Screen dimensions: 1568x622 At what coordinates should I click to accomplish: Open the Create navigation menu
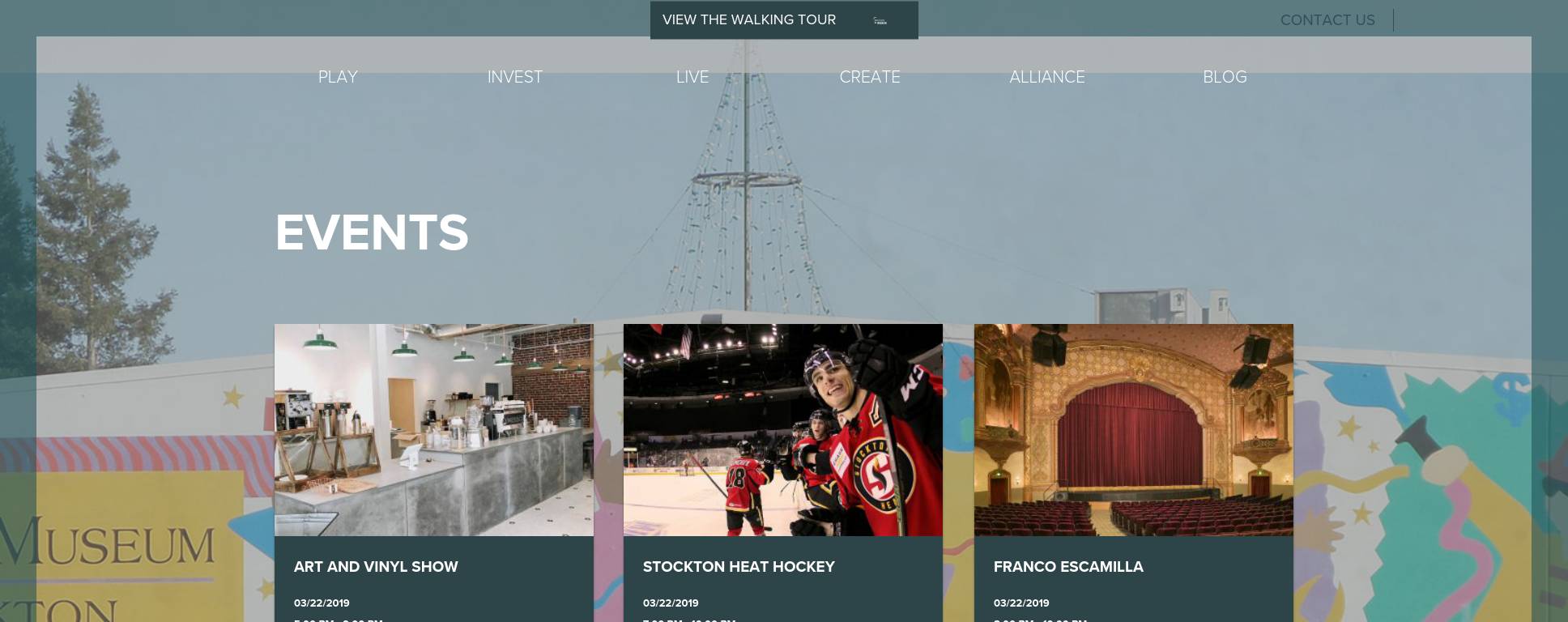click(870, 77)
